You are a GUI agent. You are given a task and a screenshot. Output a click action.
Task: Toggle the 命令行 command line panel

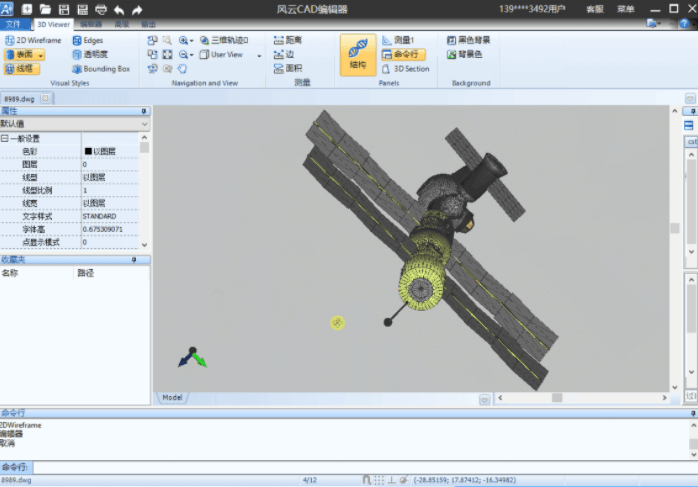(404, 54)
